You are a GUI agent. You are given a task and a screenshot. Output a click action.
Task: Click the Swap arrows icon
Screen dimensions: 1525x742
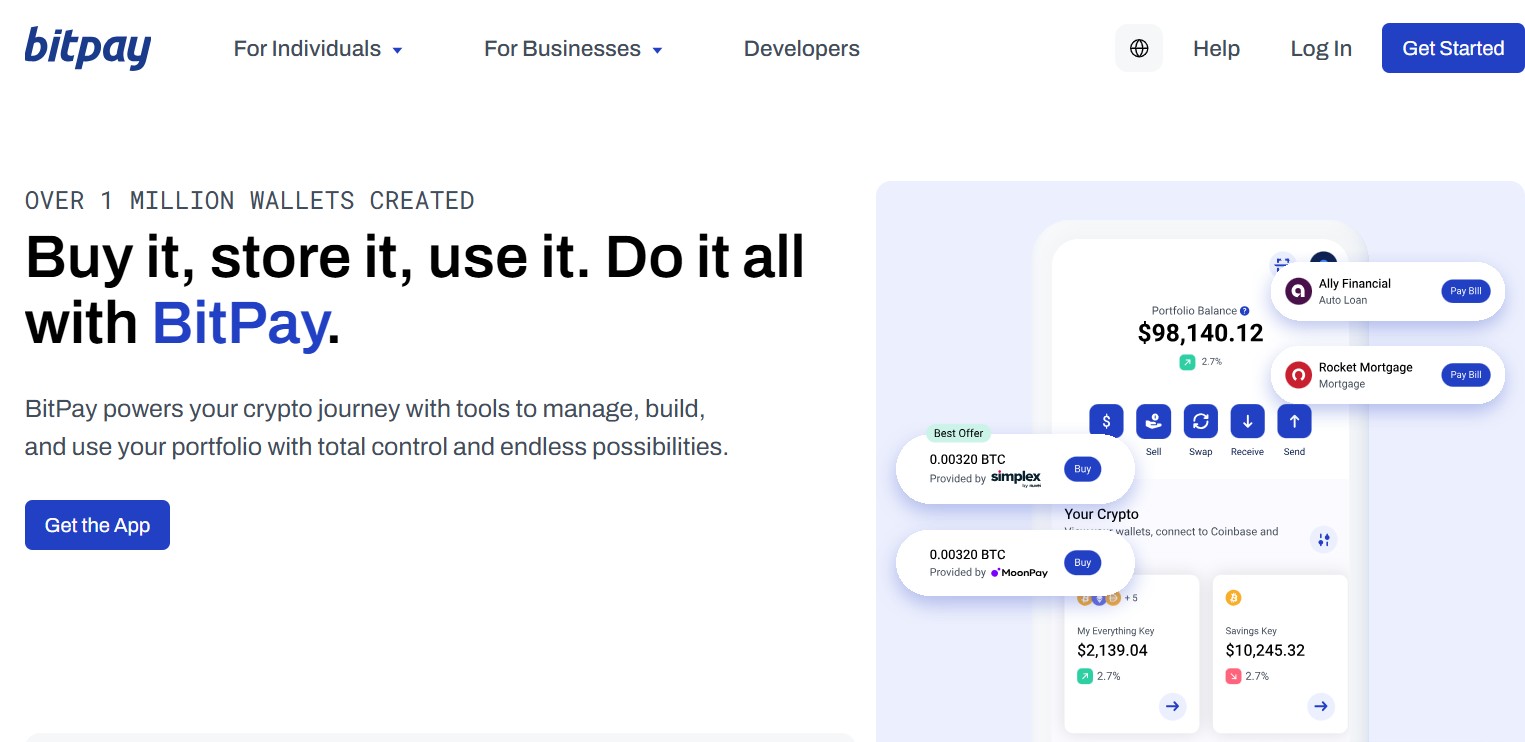[x=1201, y=421]
